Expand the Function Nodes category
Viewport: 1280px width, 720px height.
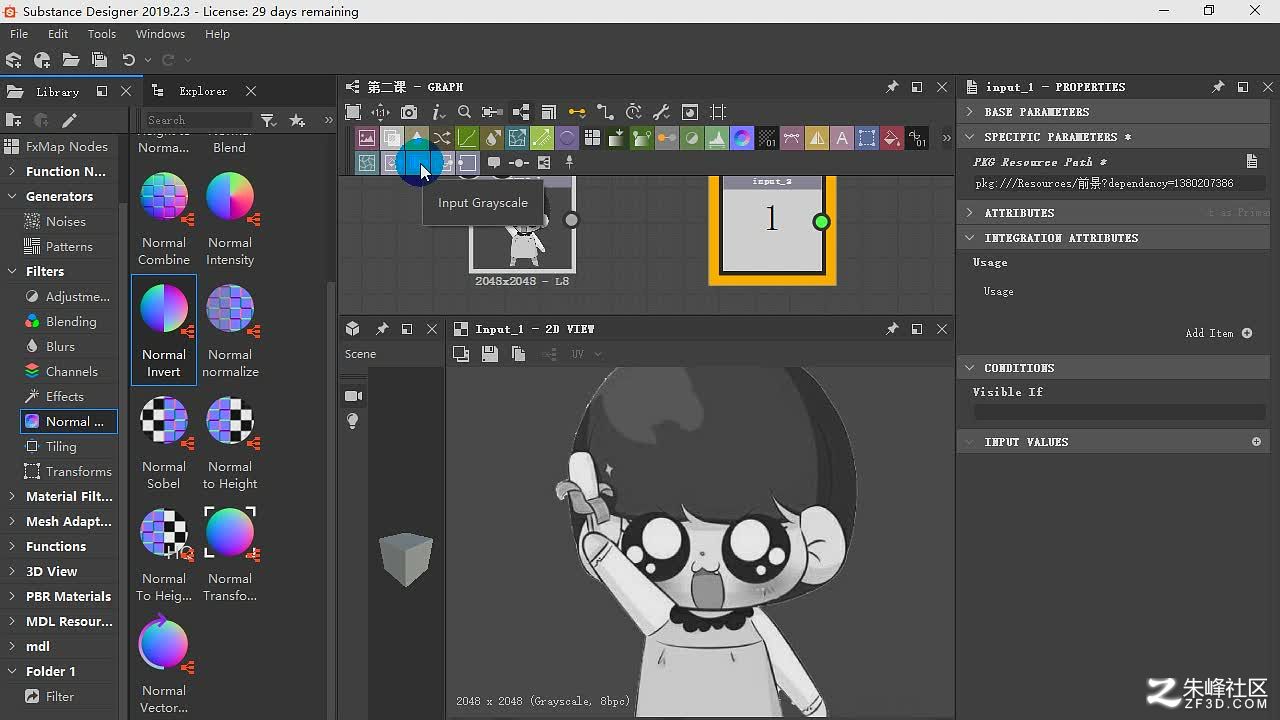click(12, 171)
